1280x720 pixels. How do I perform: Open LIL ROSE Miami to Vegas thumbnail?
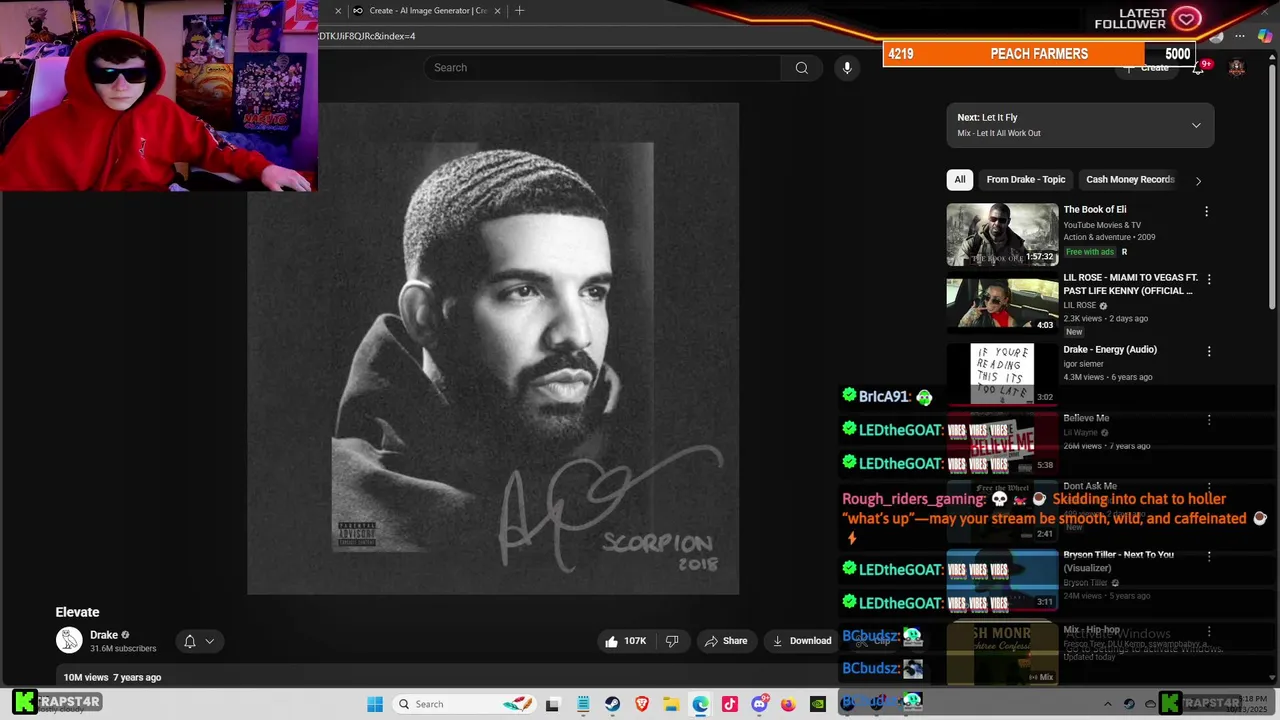[x=1002, y=304]
